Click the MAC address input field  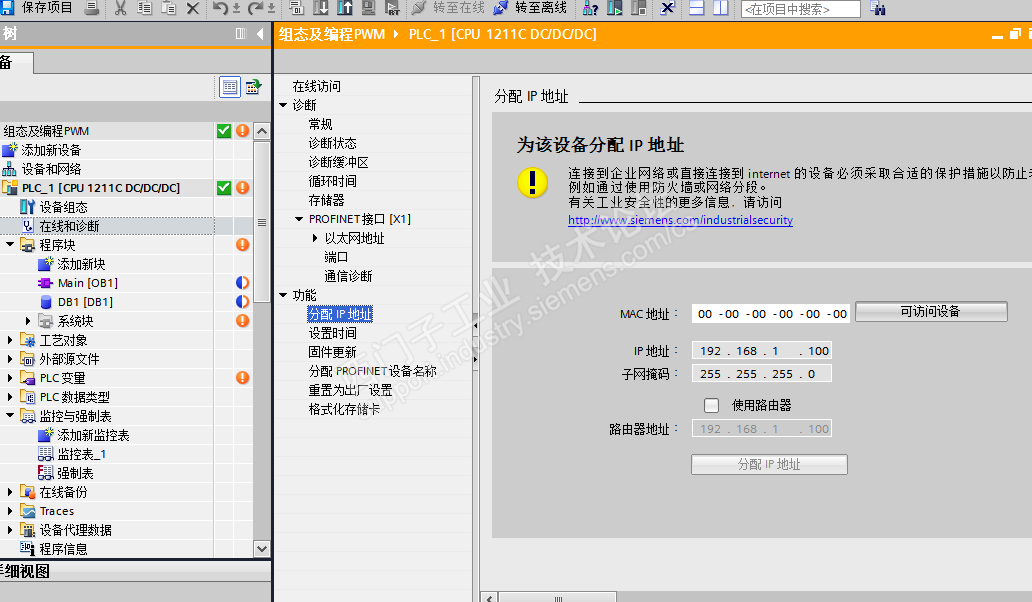pyautogui.click(x=771, y=314)
